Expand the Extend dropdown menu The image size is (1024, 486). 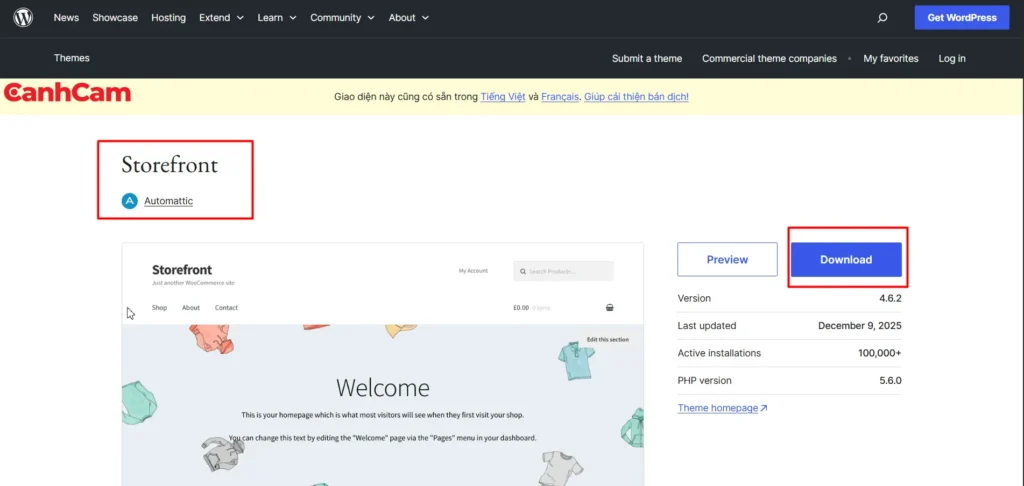click(x=221, y=18)
